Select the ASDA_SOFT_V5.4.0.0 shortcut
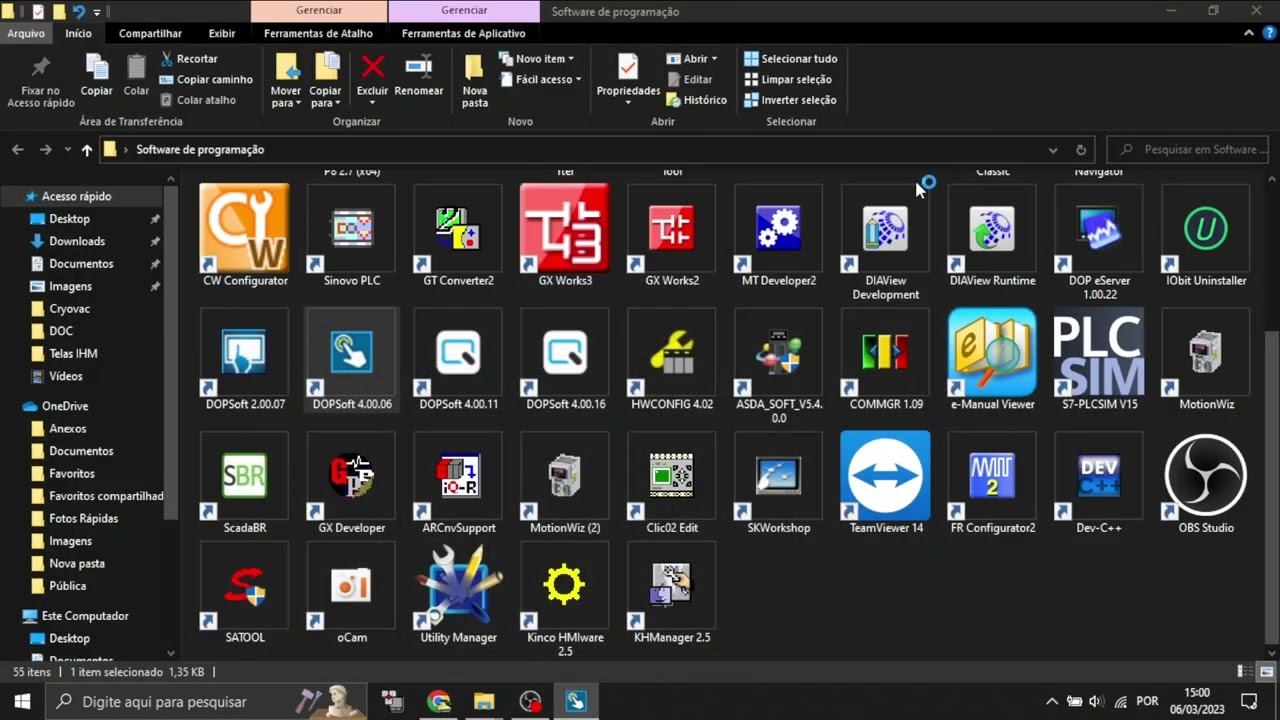This screenshot has width=1280, height=720. 779,367
